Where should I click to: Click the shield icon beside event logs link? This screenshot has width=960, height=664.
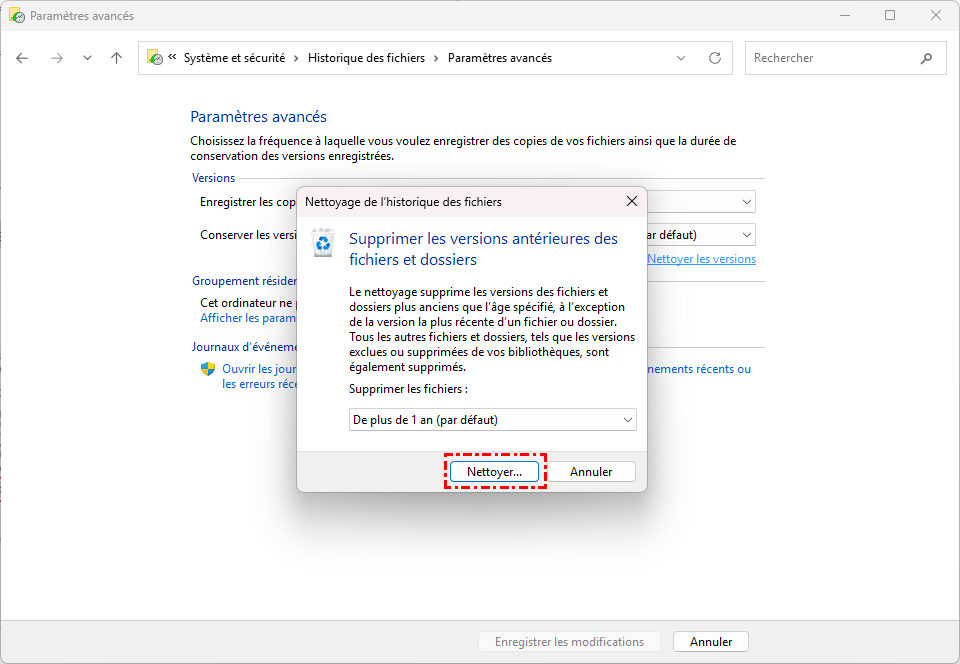pyautogui.click(x=208, y=369)
